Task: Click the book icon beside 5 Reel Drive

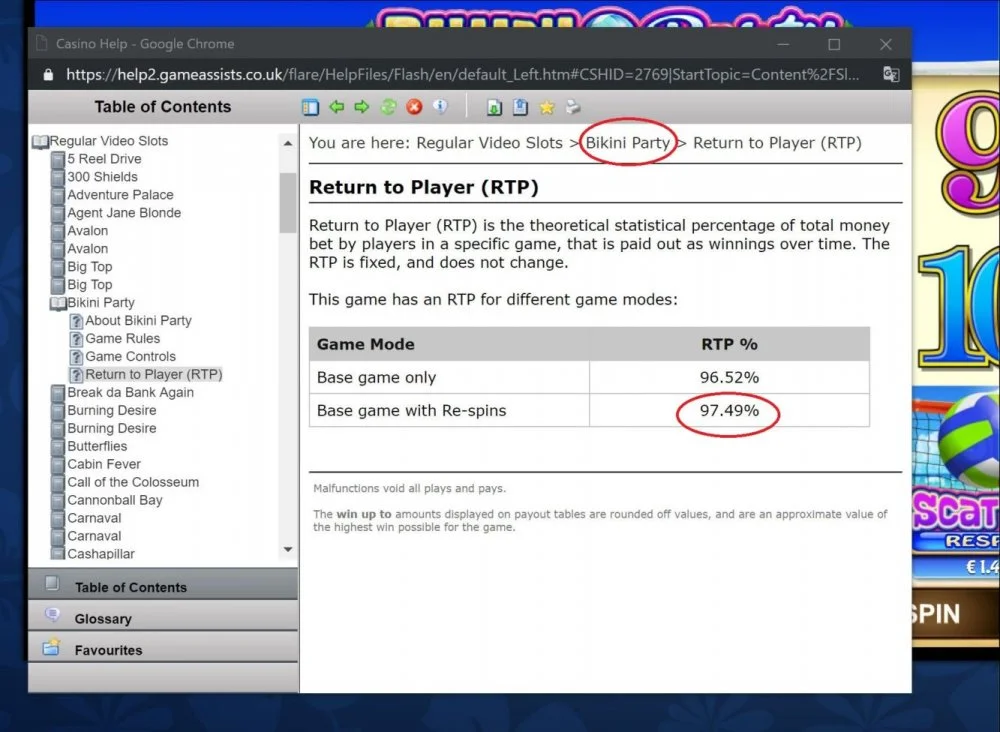Action: [x=58, y=159]
